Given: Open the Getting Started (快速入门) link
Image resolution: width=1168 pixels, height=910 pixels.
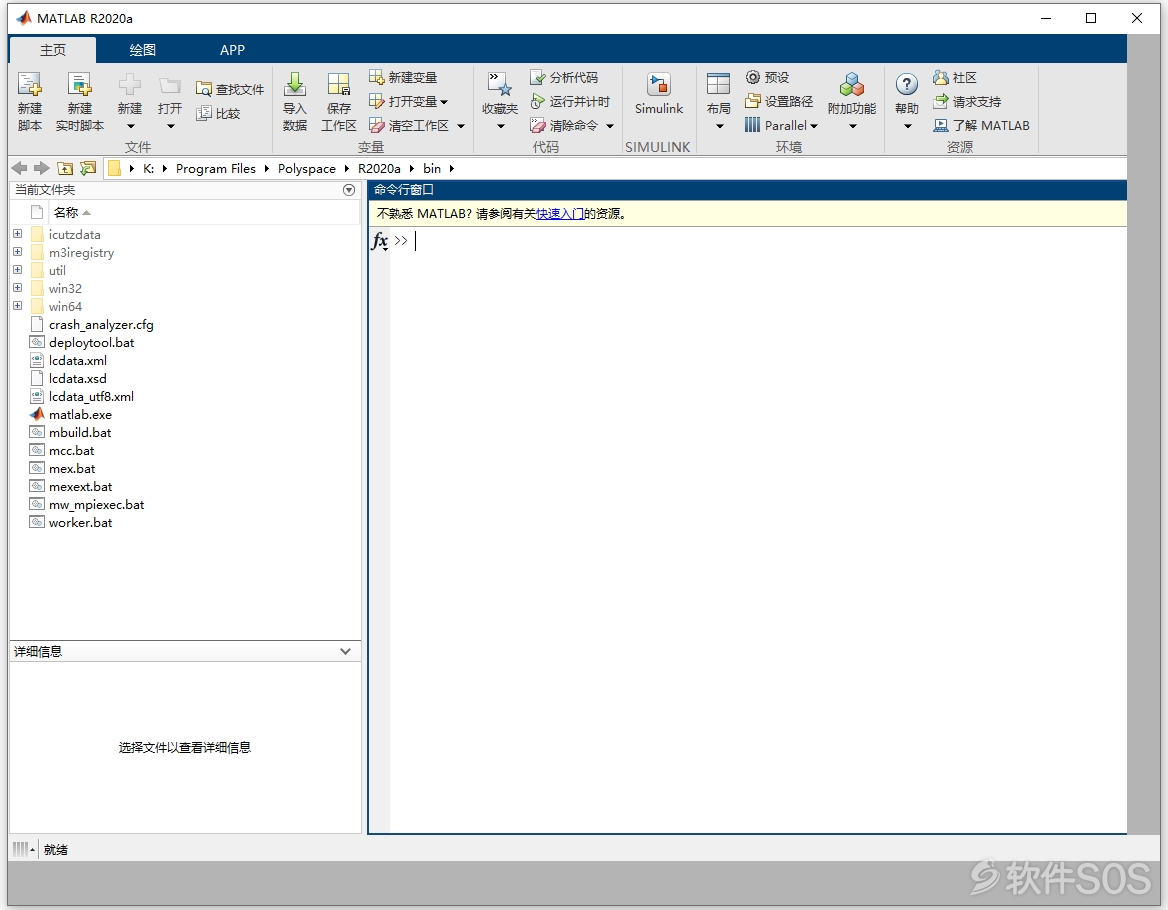Looking at the screenshot, I should pos(559,214).
